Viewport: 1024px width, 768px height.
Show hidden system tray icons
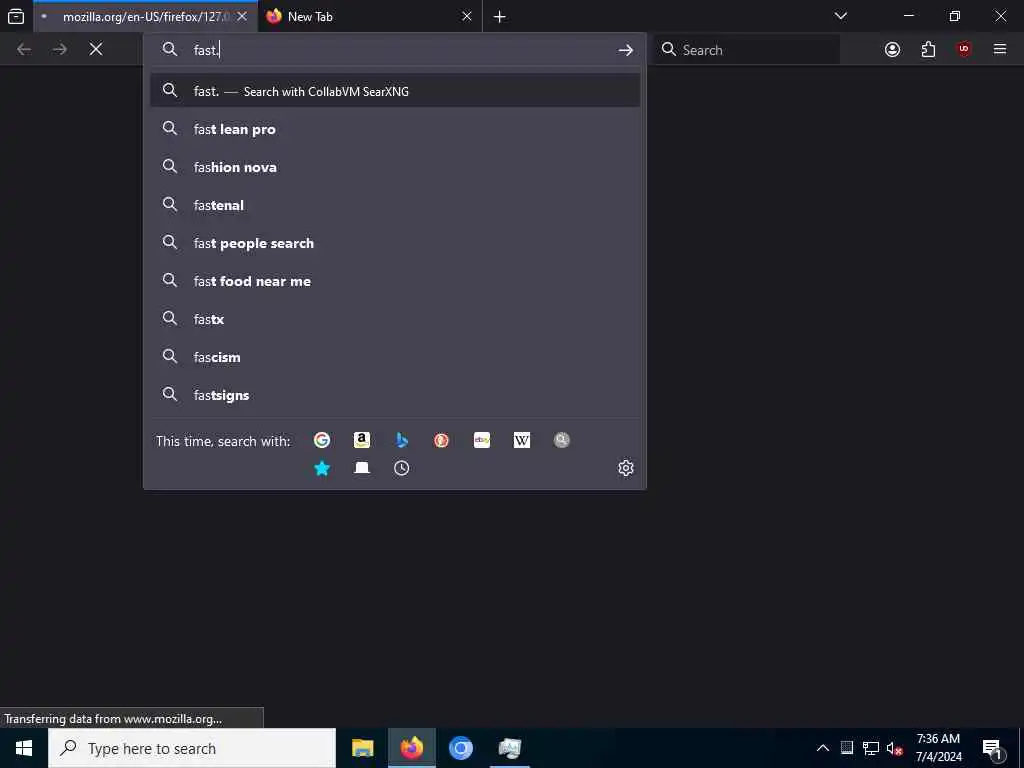[823, 748]
